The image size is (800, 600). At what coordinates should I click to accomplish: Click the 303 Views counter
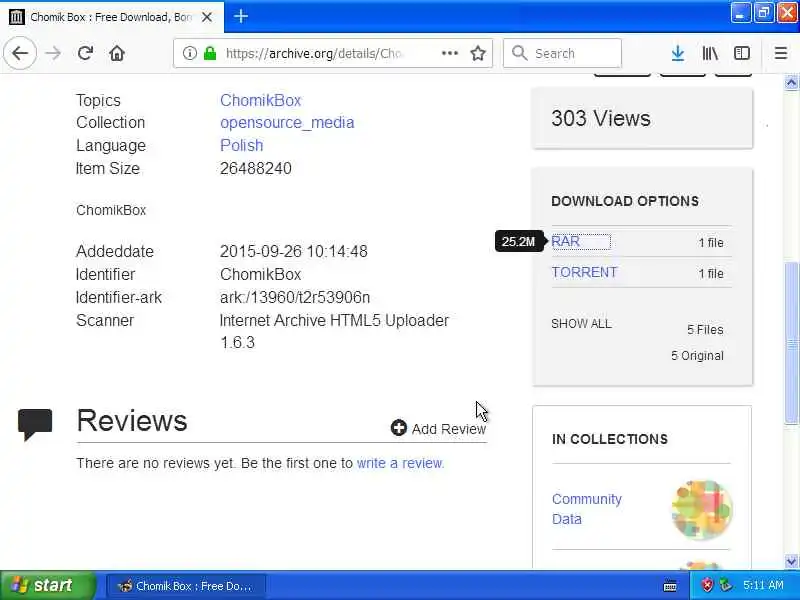pos(601,118)
